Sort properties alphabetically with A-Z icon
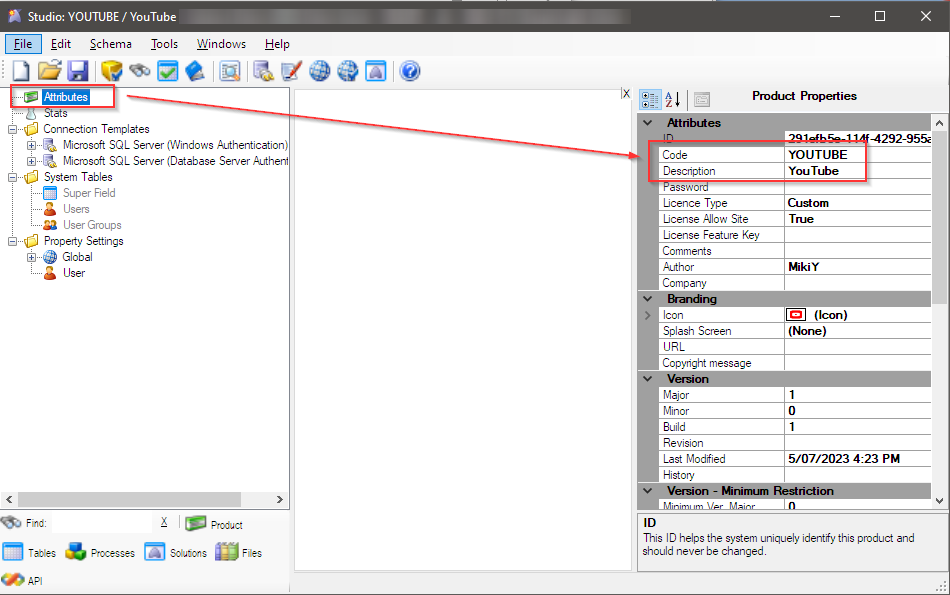 [x=673, y=99]
